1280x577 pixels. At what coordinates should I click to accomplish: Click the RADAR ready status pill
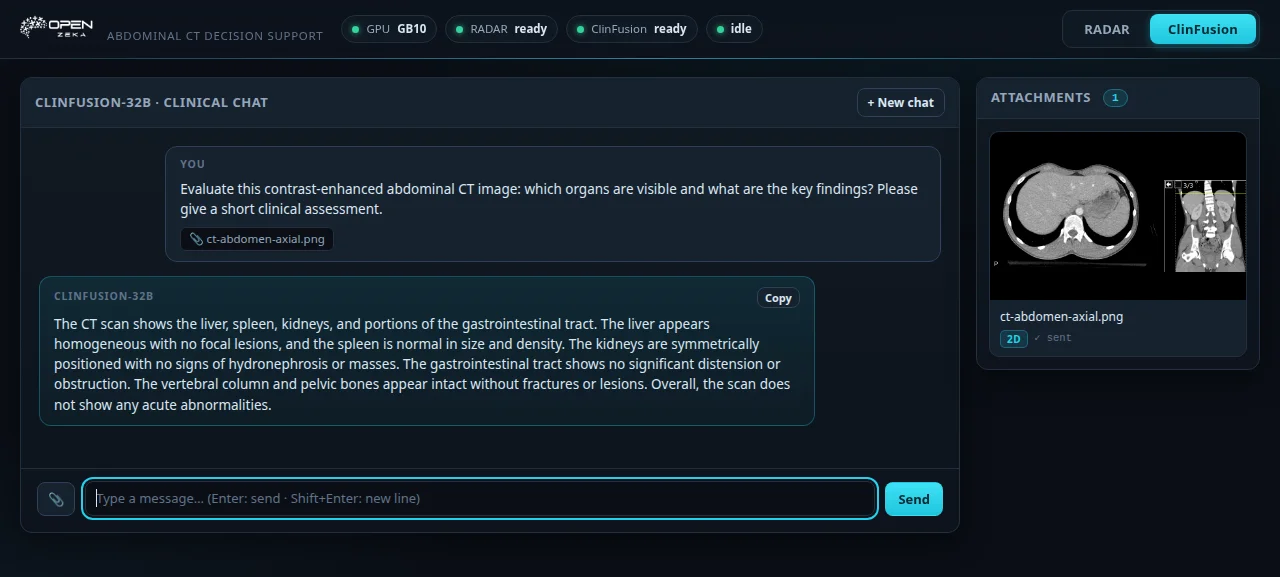(x=501, y=29)
